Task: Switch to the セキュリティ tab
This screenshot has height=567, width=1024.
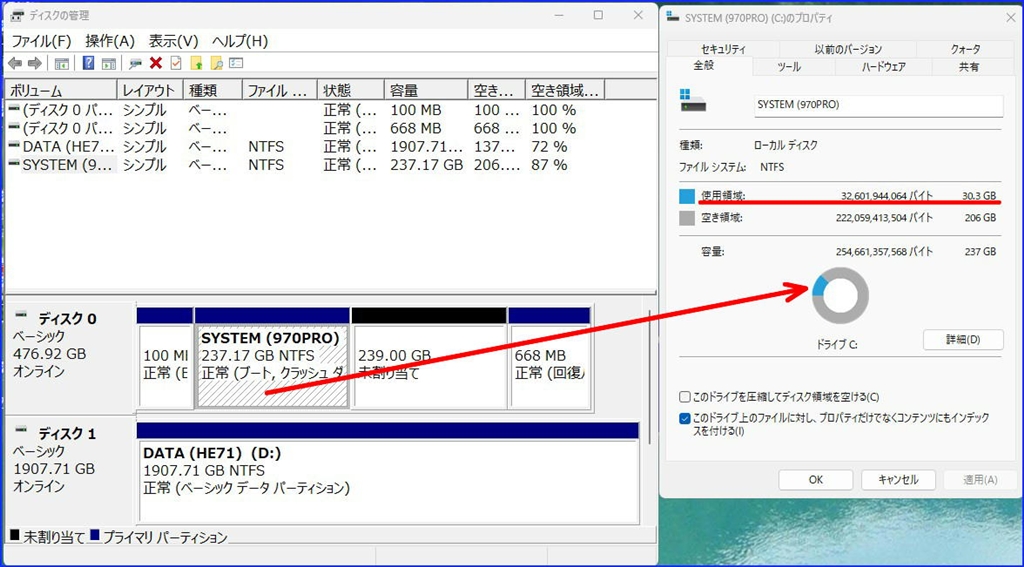Action: click(x=723, y=49)
